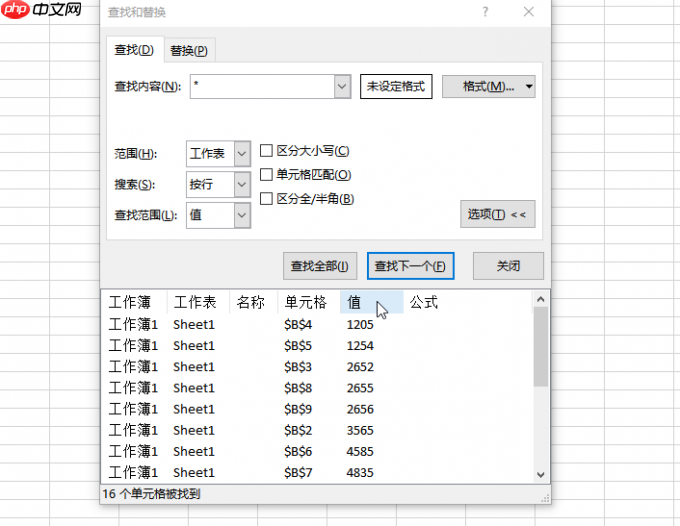
Task: Enable the 单元格匹配(O) checkbox
Action: [266, 175]
